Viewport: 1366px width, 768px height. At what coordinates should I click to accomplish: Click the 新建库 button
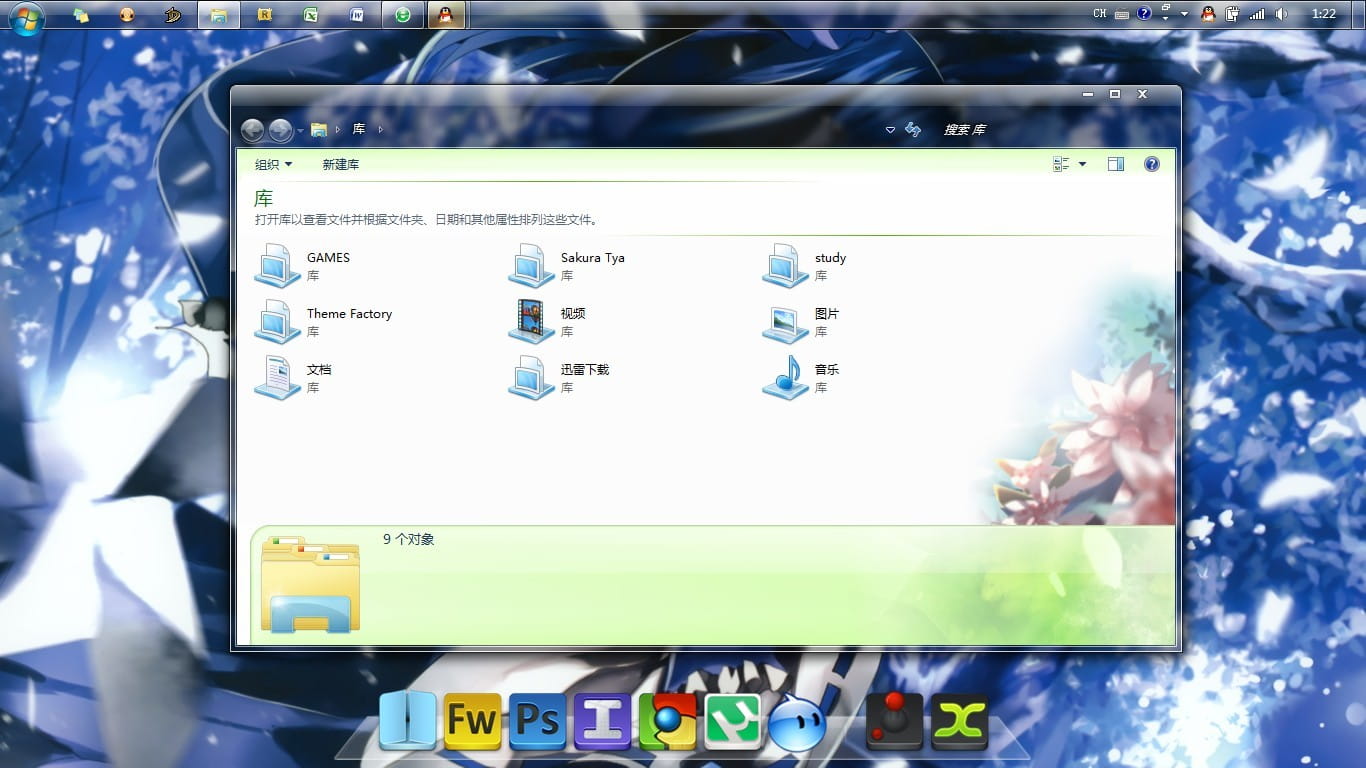[341, 164]
